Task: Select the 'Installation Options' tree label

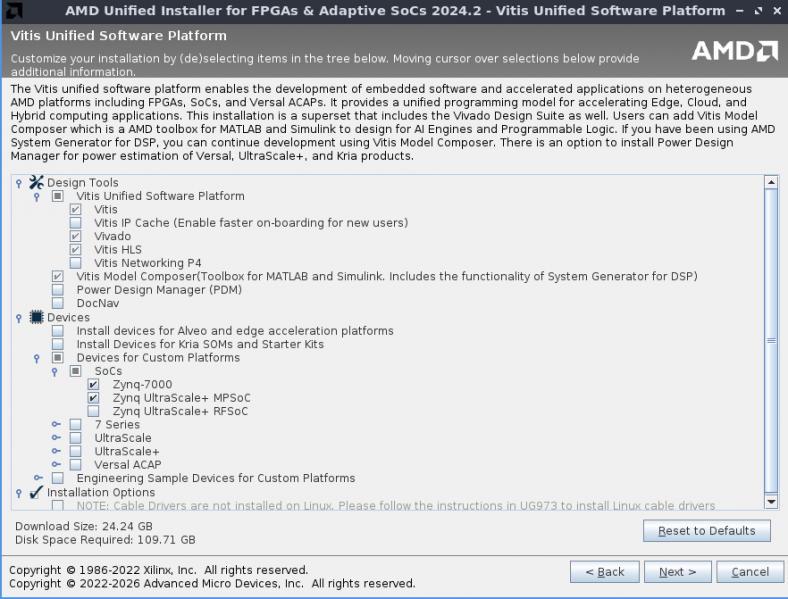Action: [101, 492]
